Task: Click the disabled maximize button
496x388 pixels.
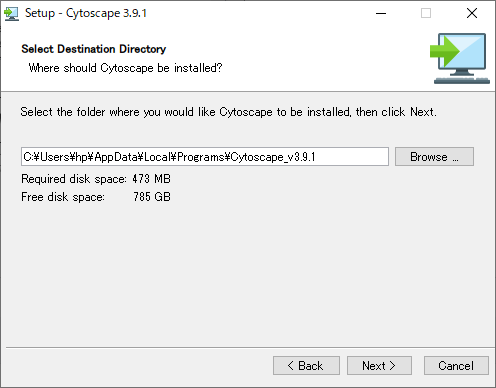Action: click(x=426, y=13)
